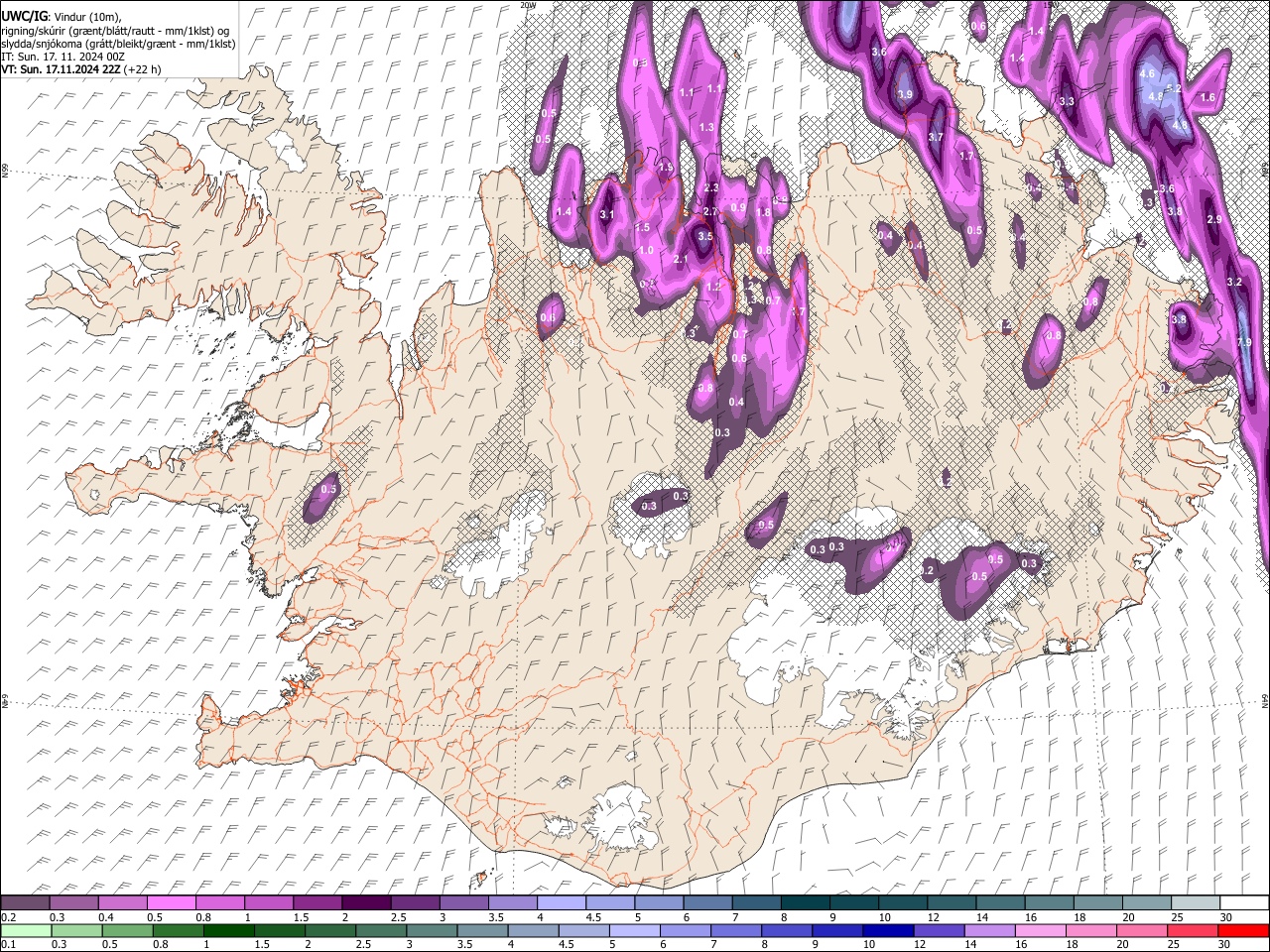Click the '2.3' precipitation value label
This screenshot has width=1270, height=952.
tap(710, 188)
